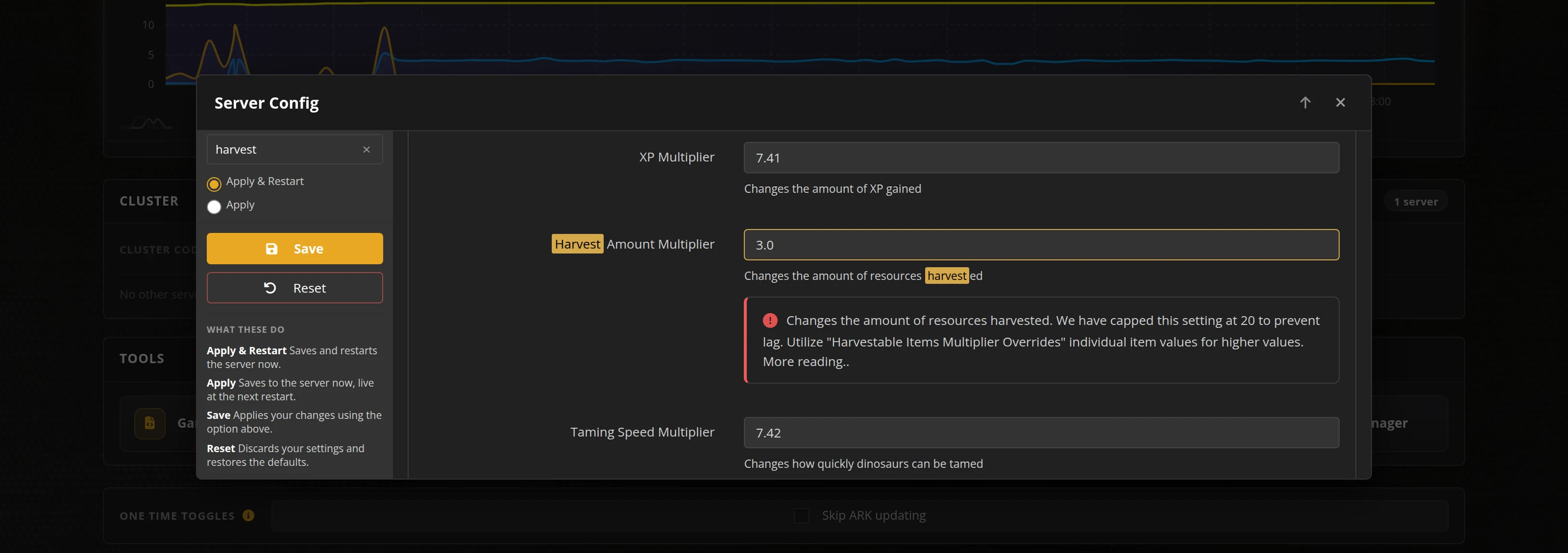Tick the Skip ARK updating checkbox
The width and height of the screenshot is (1568, 553).
tap(802, 515)
